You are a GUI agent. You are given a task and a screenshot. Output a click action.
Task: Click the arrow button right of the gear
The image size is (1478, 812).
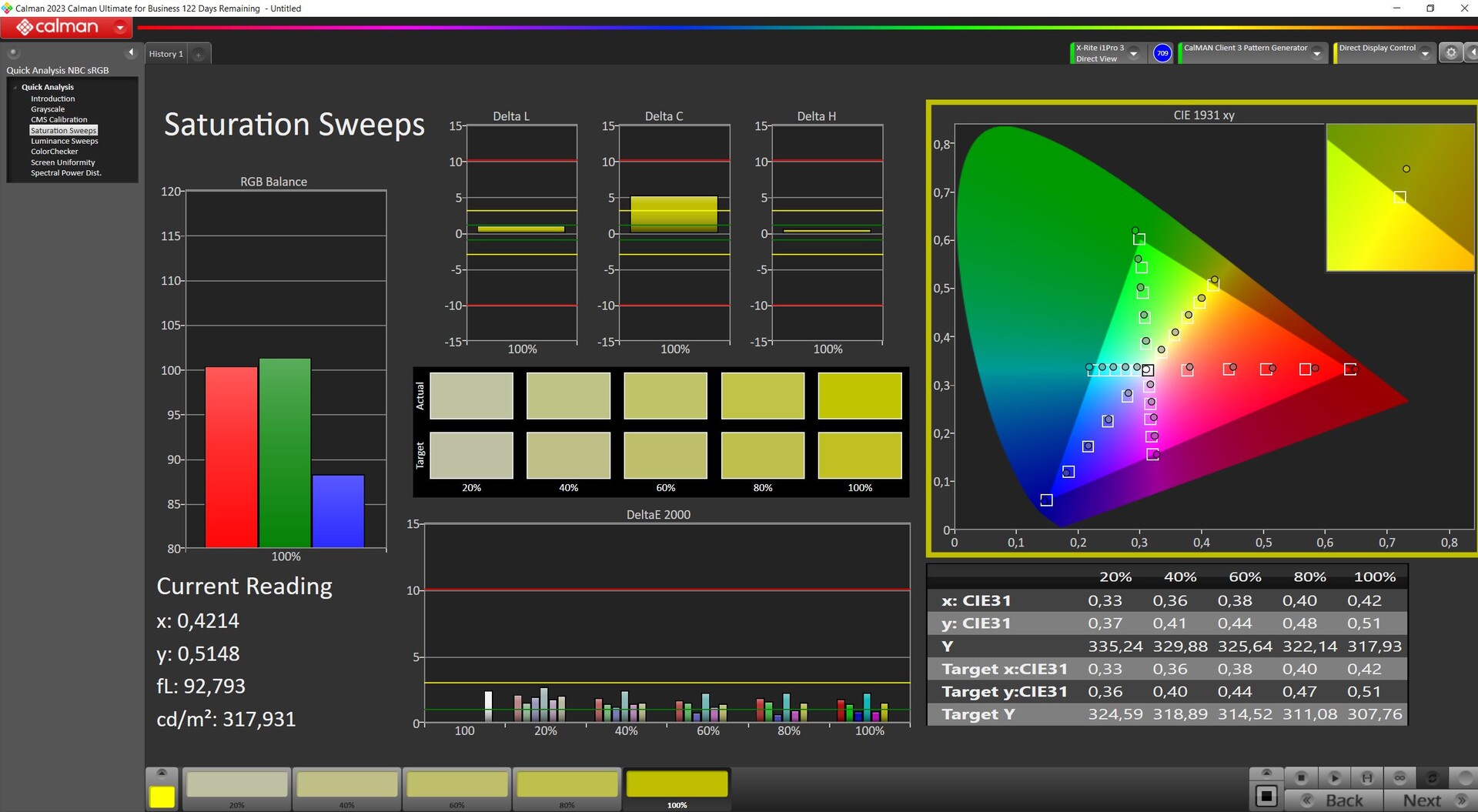pos(1471,52)
